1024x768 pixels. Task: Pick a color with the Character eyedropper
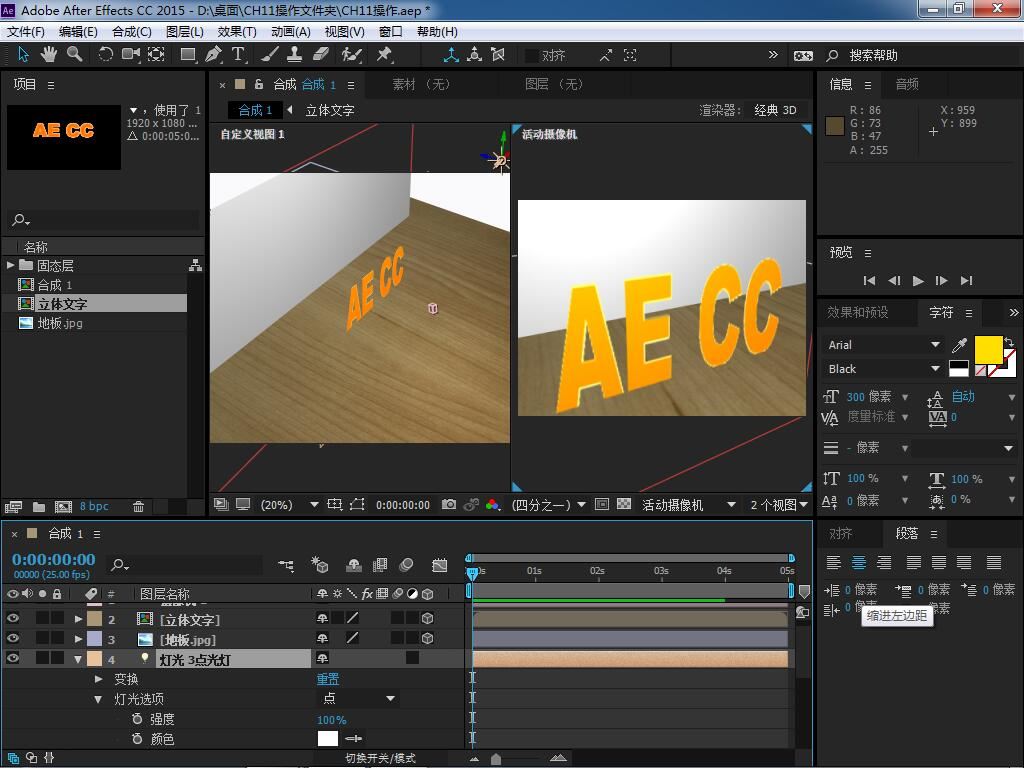(959, 345)
